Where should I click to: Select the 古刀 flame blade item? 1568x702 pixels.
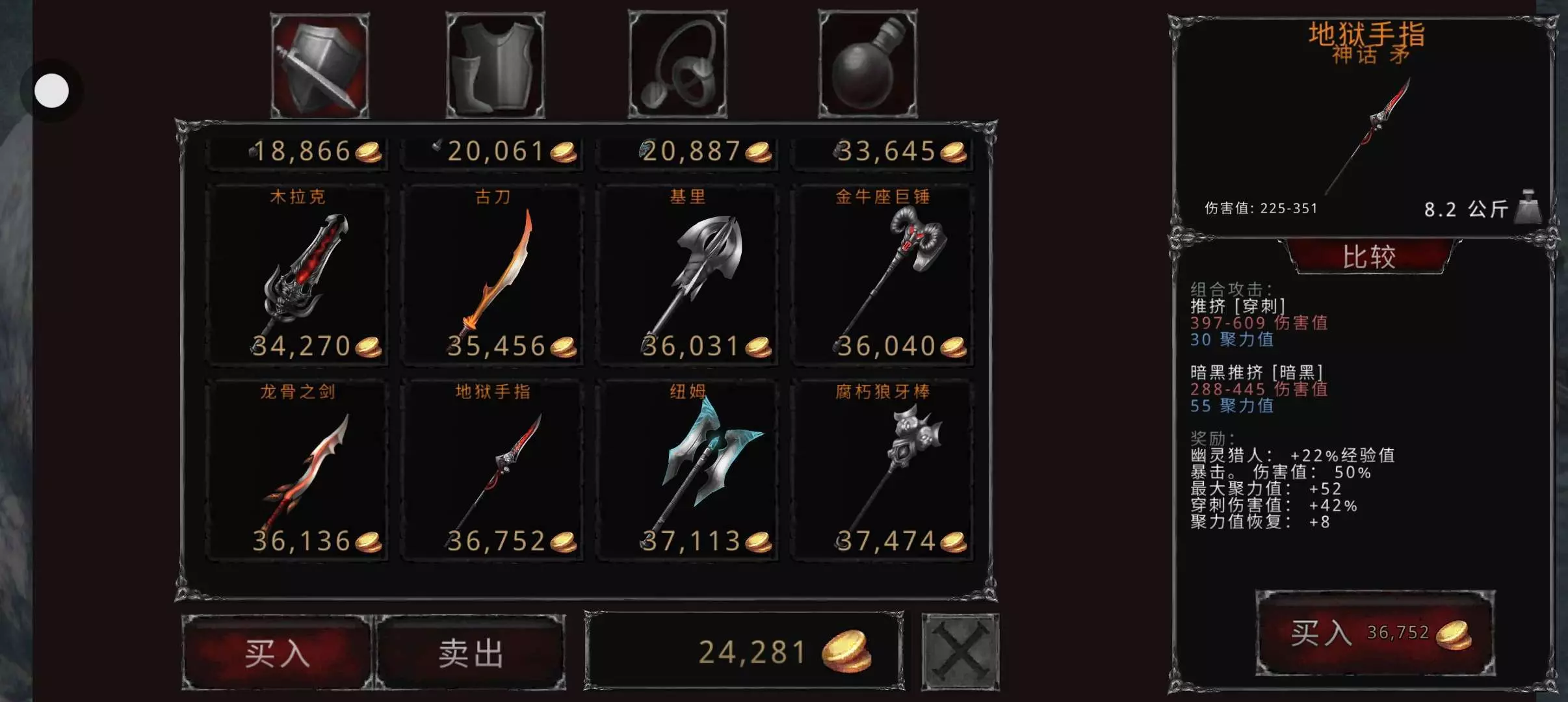tap(492, 274)
